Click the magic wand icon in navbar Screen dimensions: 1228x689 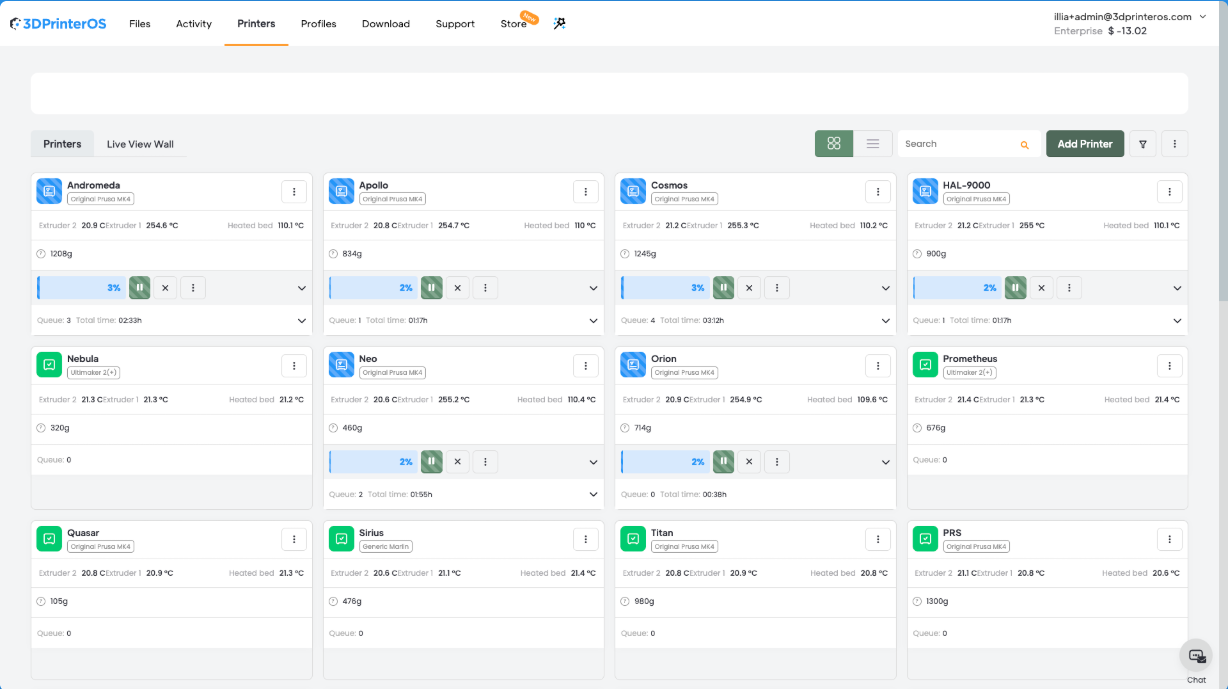coord(560,23)
